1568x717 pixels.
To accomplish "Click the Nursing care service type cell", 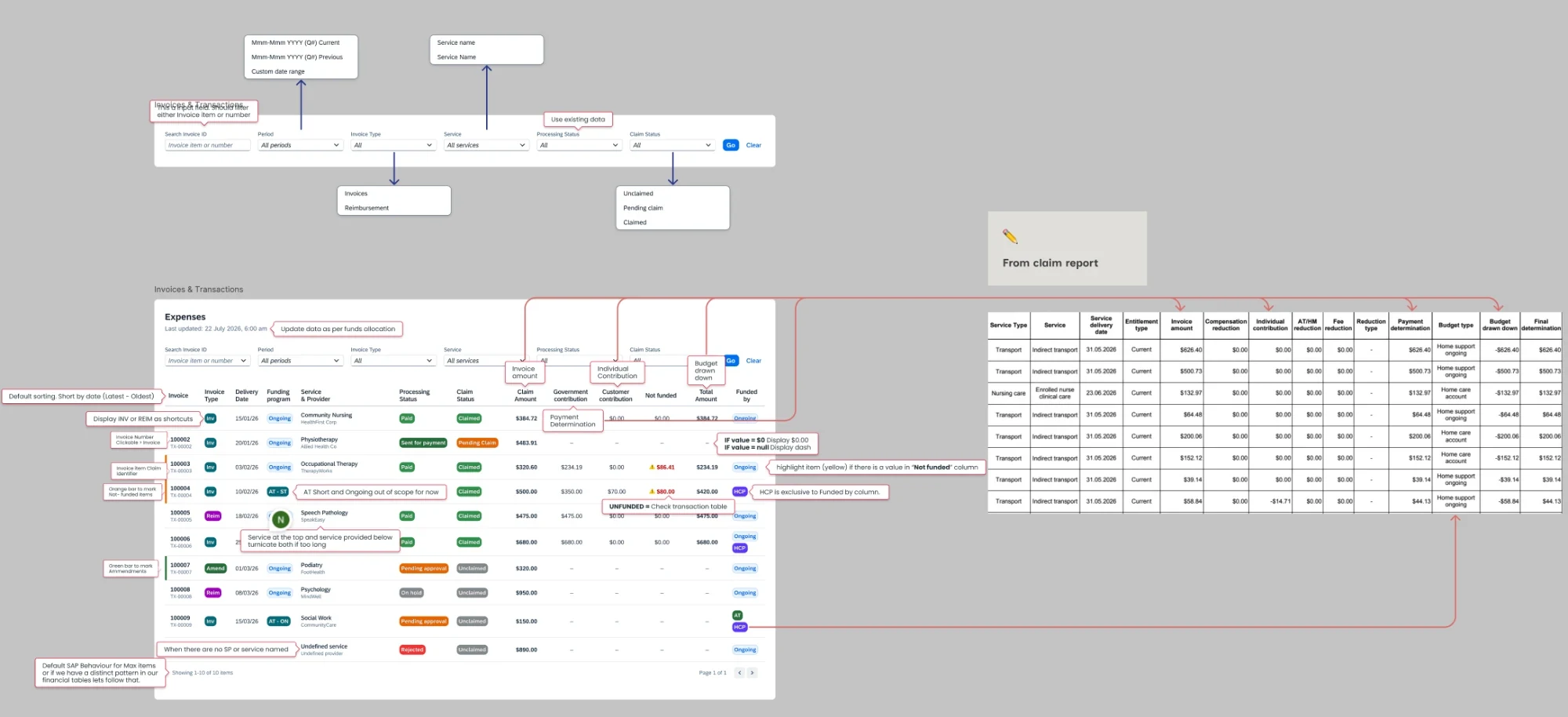I will click(1008, 393).
